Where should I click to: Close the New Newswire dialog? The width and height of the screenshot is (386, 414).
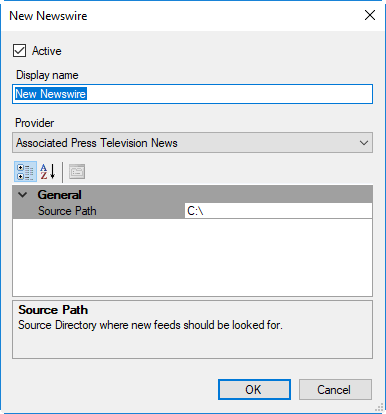[x=370, y=15]
